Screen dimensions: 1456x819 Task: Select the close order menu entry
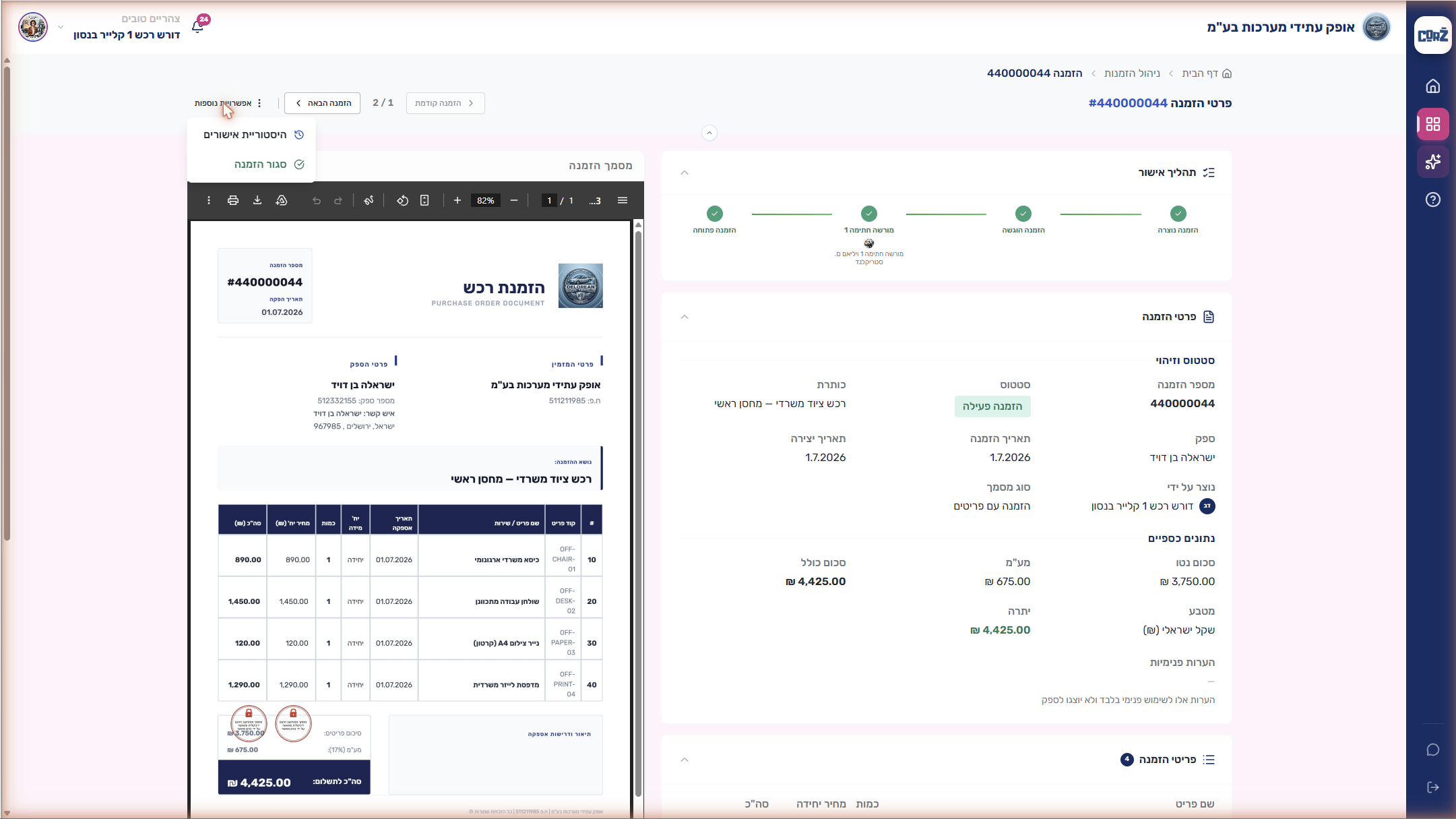point(251,164)
